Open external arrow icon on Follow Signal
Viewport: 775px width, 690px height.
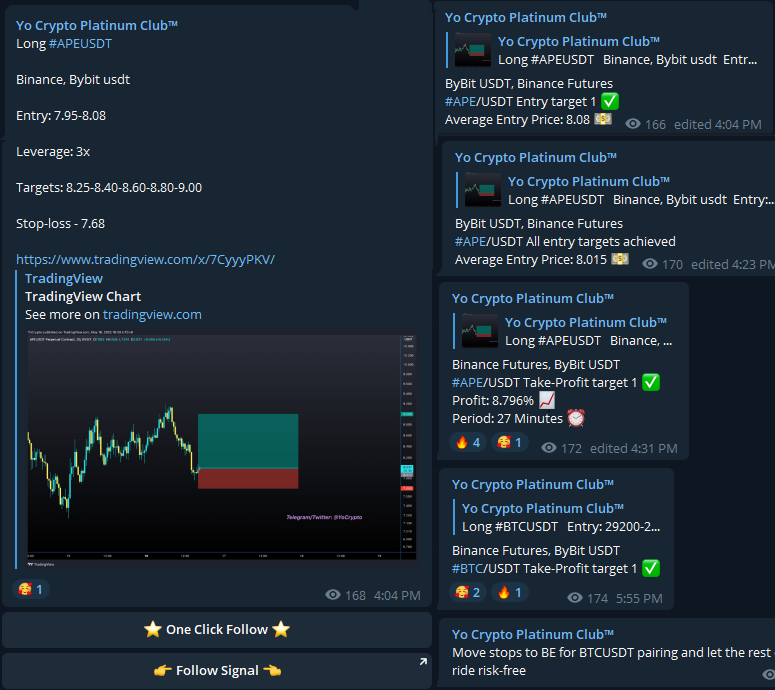tap(423, 661)
